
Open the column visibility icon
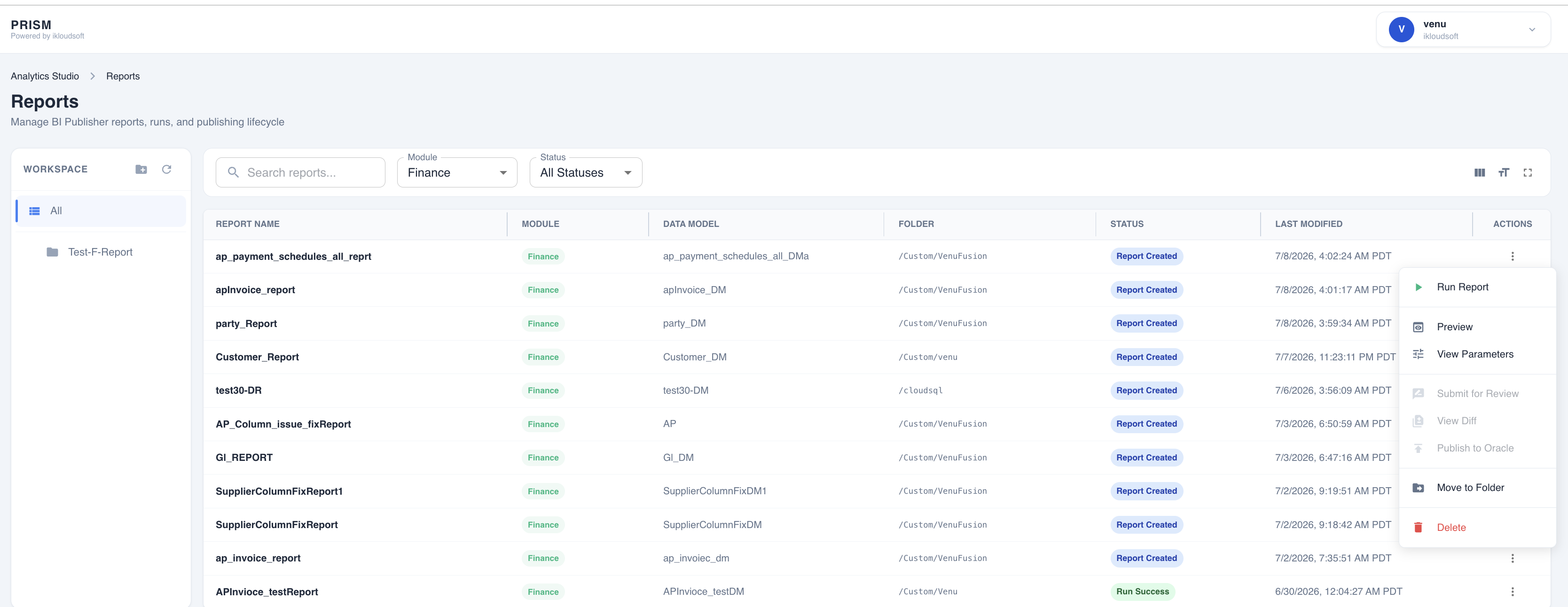click(x=1480, y=173)
